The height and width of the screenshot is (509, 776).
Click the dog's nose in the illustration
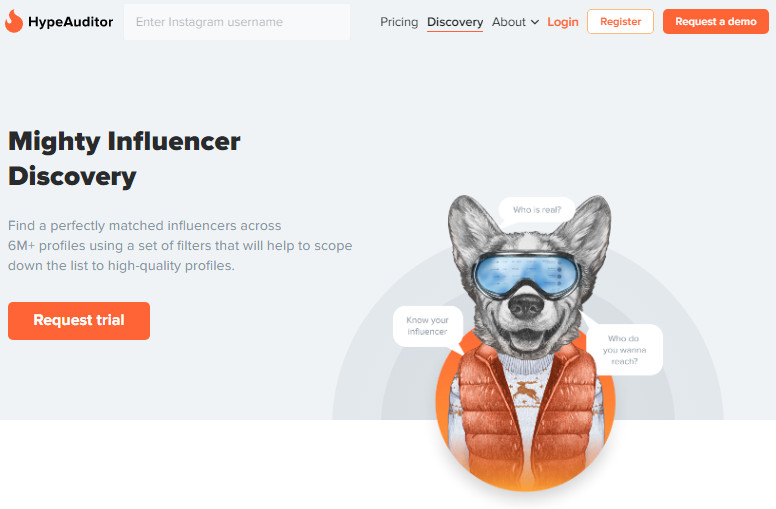point(526,306)
